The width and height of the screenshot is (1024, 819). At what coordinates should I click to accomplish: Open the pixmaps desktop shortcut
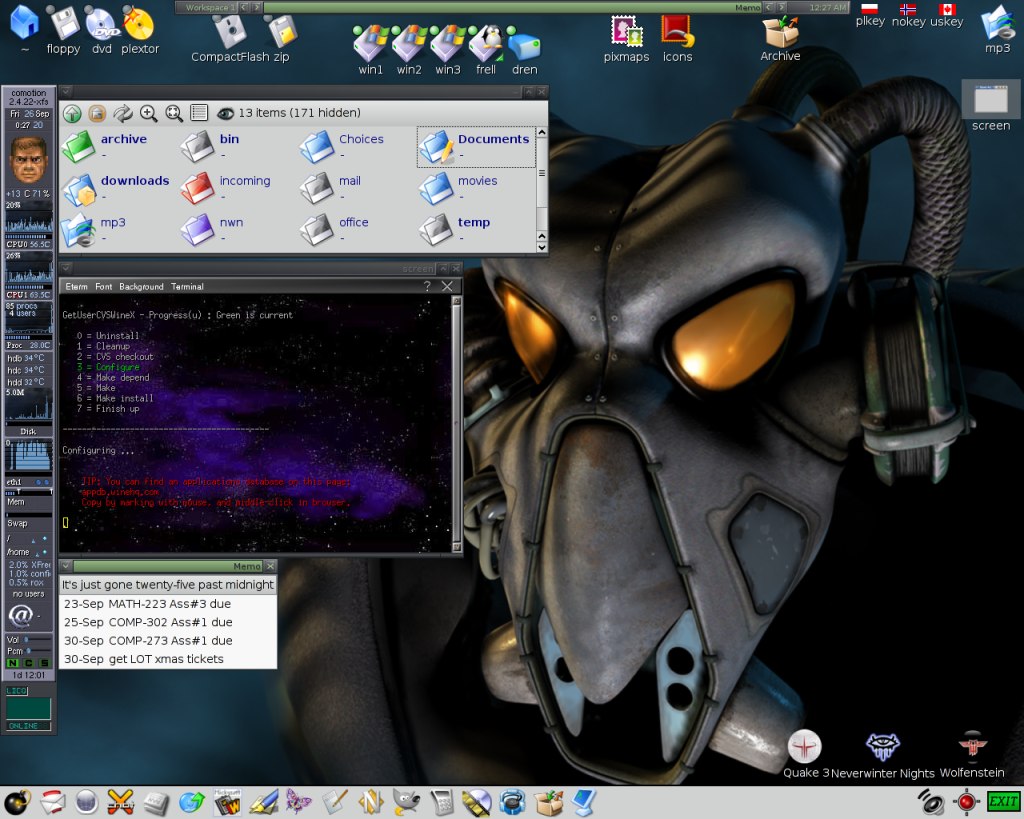[x=626, y=38]
